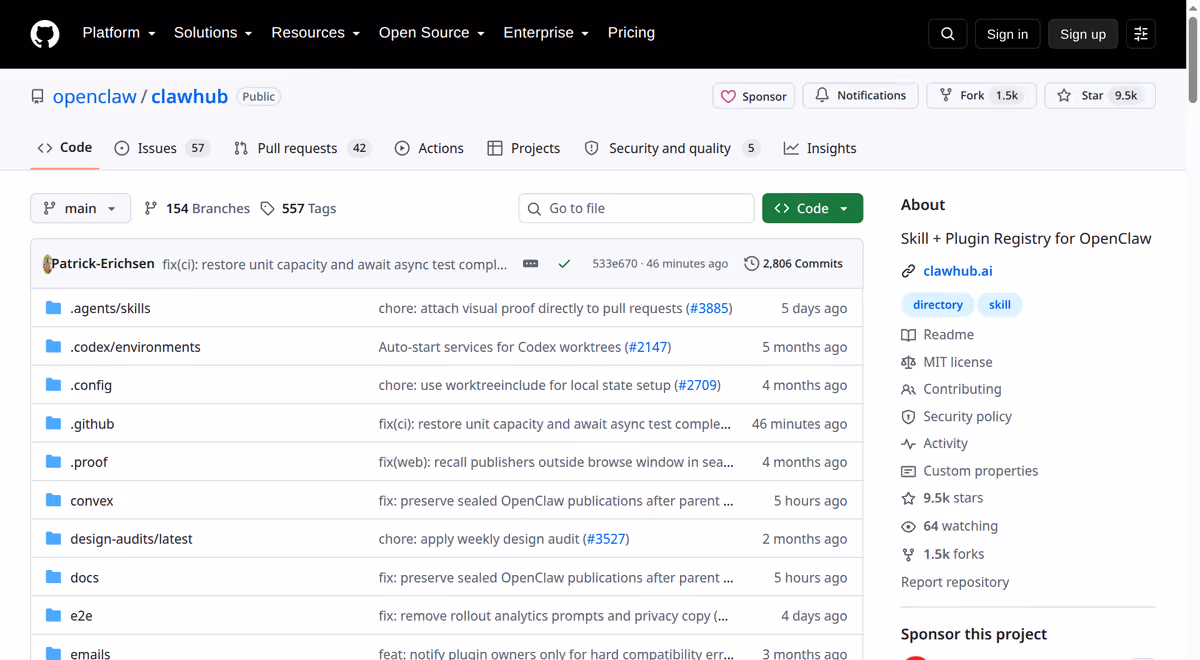This screenshot has height=660, width=1200.
Task: Open the clawhub.ai website link
Action: pos(958,271)
